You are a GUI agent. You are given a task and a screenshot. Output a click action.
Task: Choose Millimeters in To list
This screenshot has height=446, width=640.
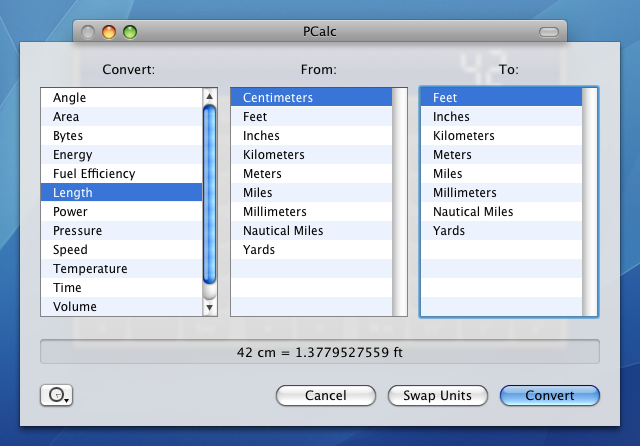(x=501, y=193)
